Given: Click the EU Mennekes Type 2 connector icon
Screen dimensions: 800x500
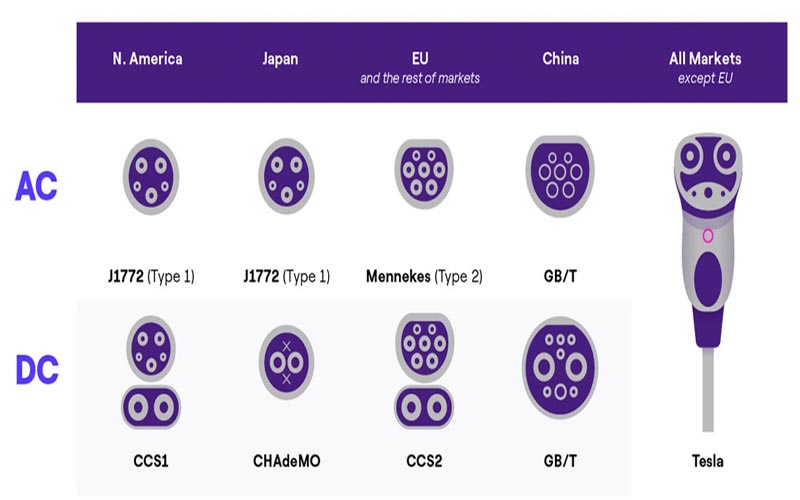Looking at the screenshot, I should [424, 174].
